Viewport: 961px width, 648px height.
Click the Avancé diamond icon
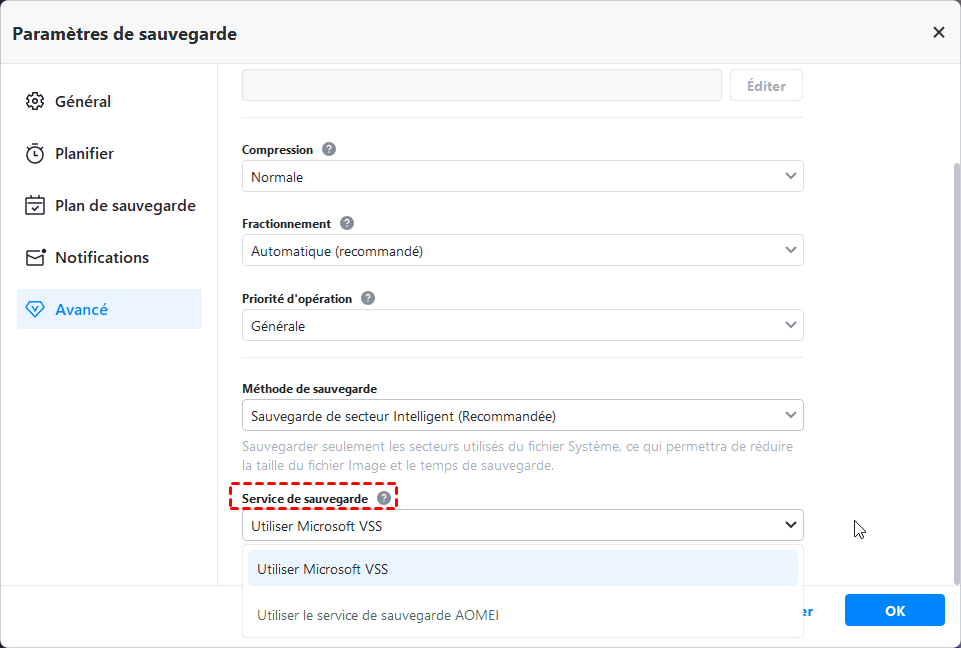(35, 310)
